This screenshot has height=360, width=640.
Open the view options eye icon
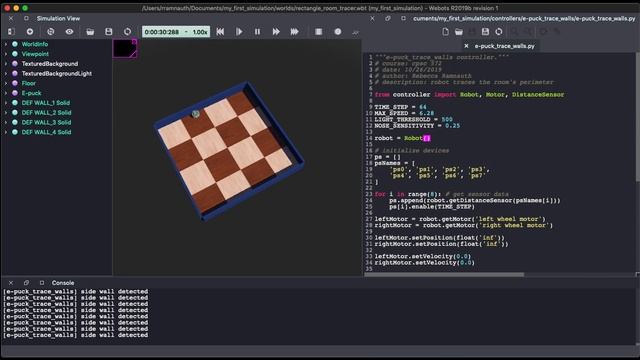(x=69, y=31)
